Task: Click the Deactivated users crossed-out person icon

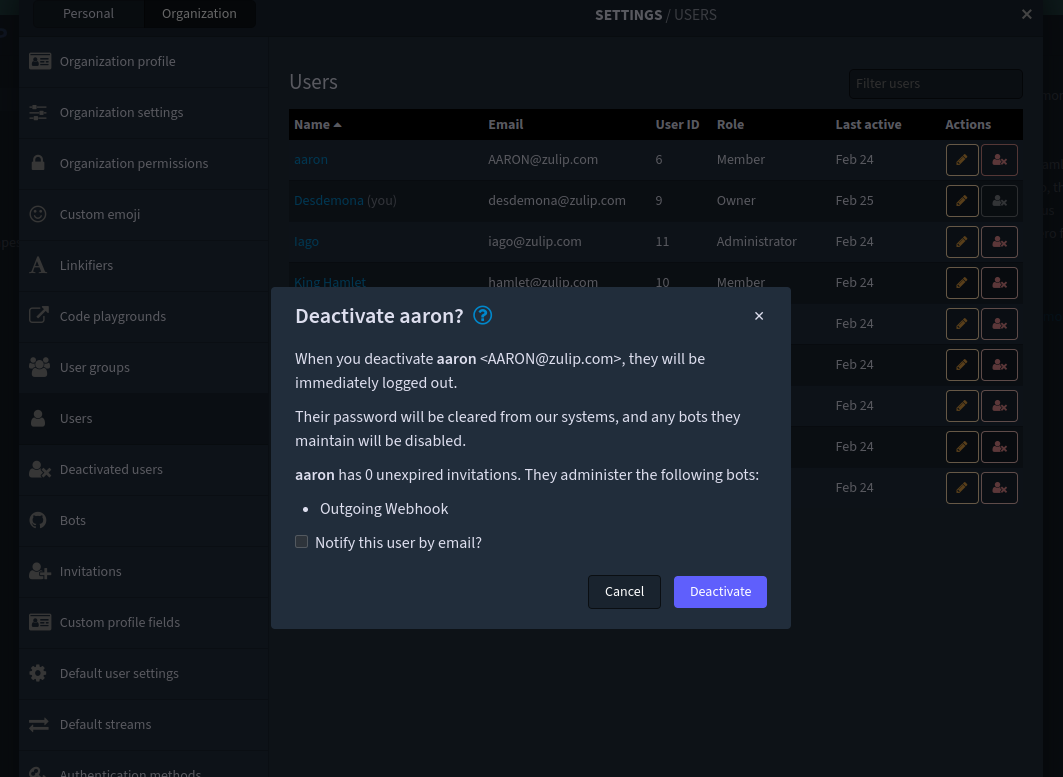Action: [38, 469]
